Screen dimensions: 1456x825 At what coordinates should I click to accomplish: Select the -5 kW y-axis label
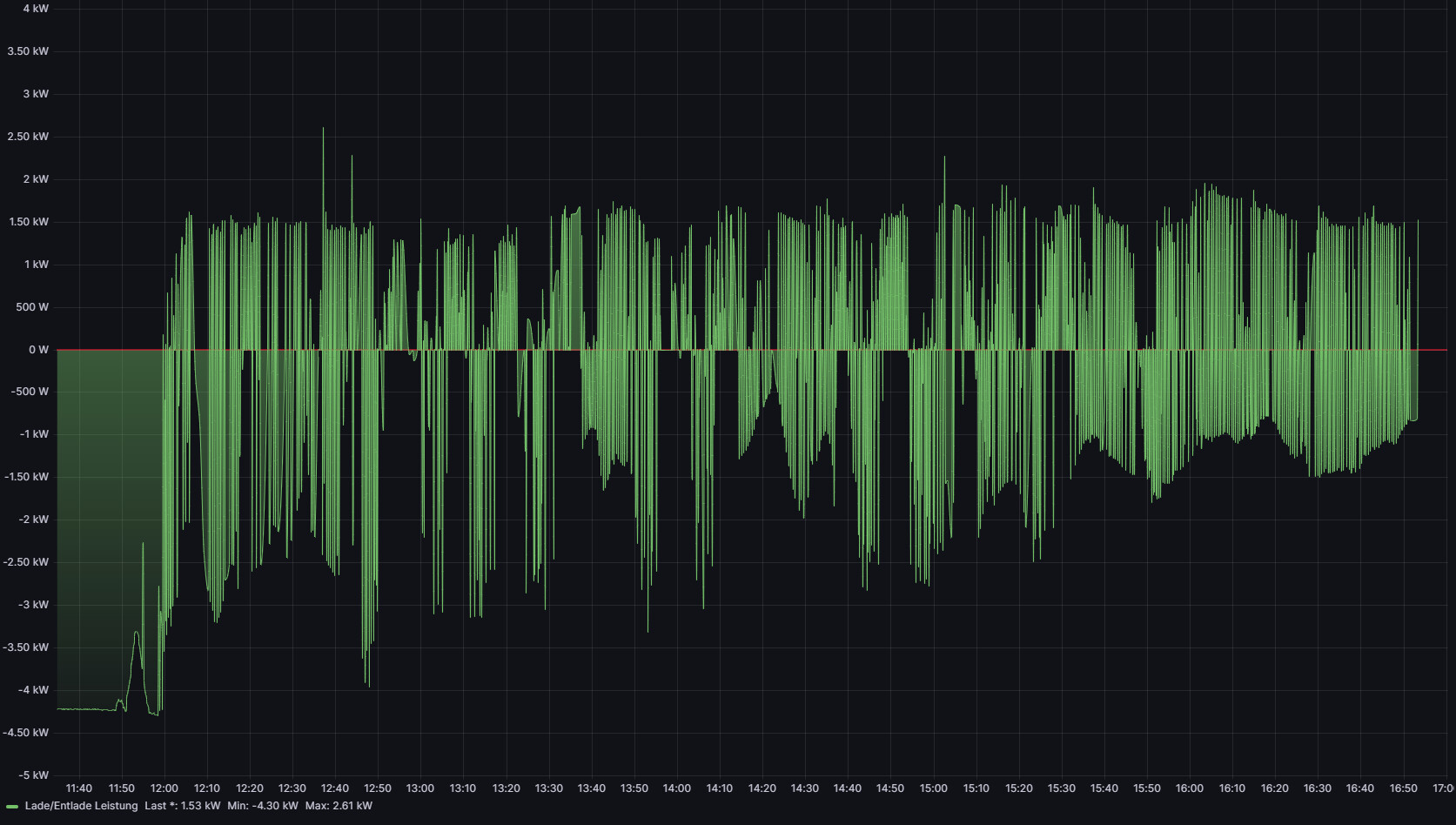coord(33,775)
